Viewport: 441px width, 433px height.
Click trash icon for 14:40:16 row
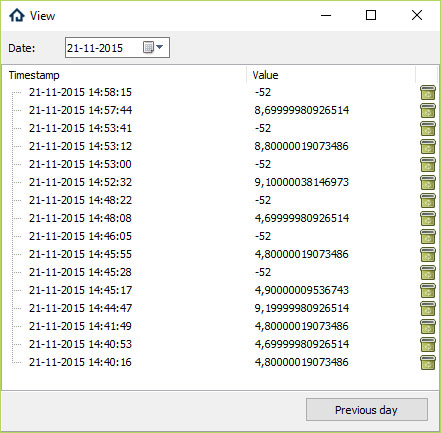point(428,363)
